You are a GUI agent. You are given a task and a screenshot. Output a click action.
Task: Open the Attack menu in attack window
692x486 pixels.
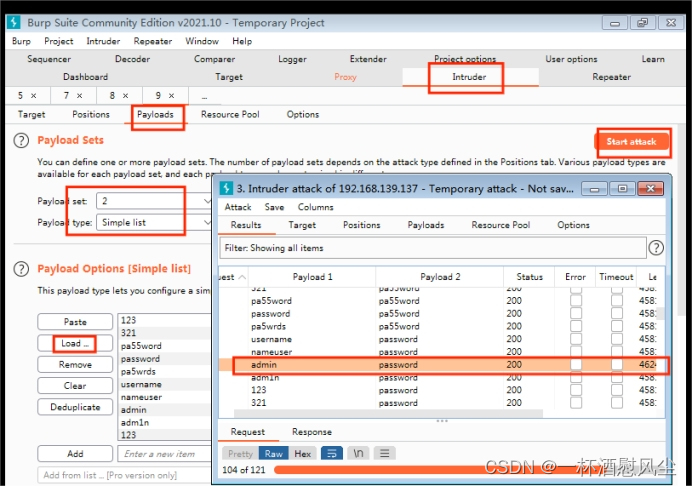pyautogui.click(x=237, y=207)
